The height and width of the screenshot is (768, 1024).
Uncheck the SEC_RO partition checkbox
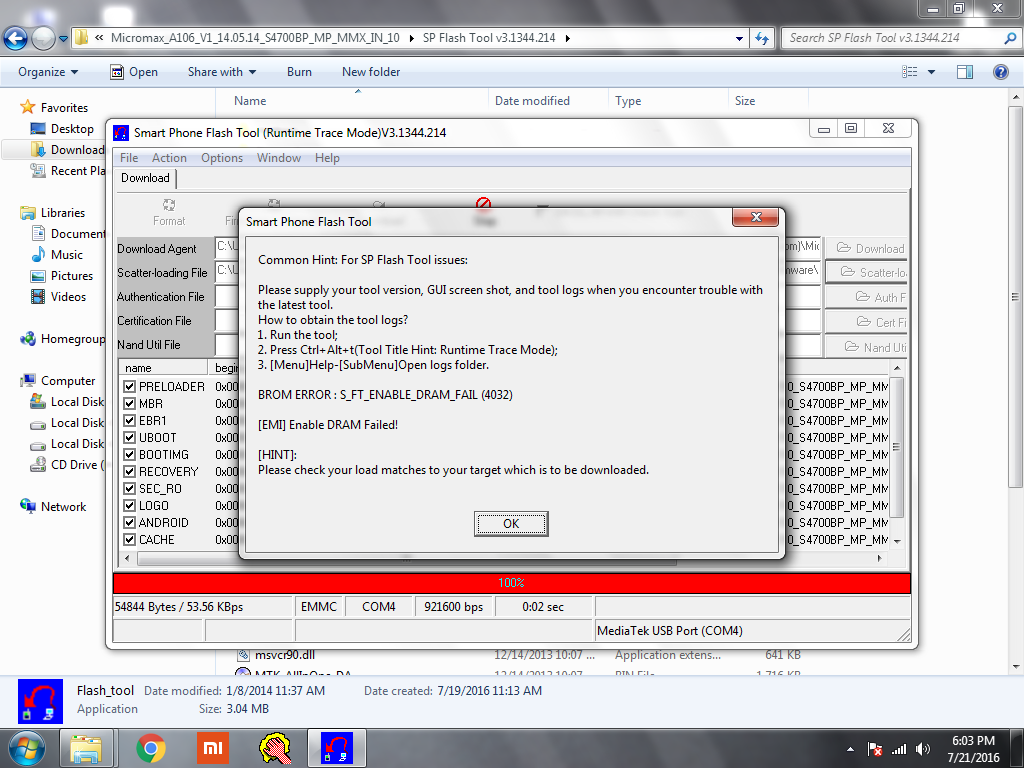click(129, 488)
